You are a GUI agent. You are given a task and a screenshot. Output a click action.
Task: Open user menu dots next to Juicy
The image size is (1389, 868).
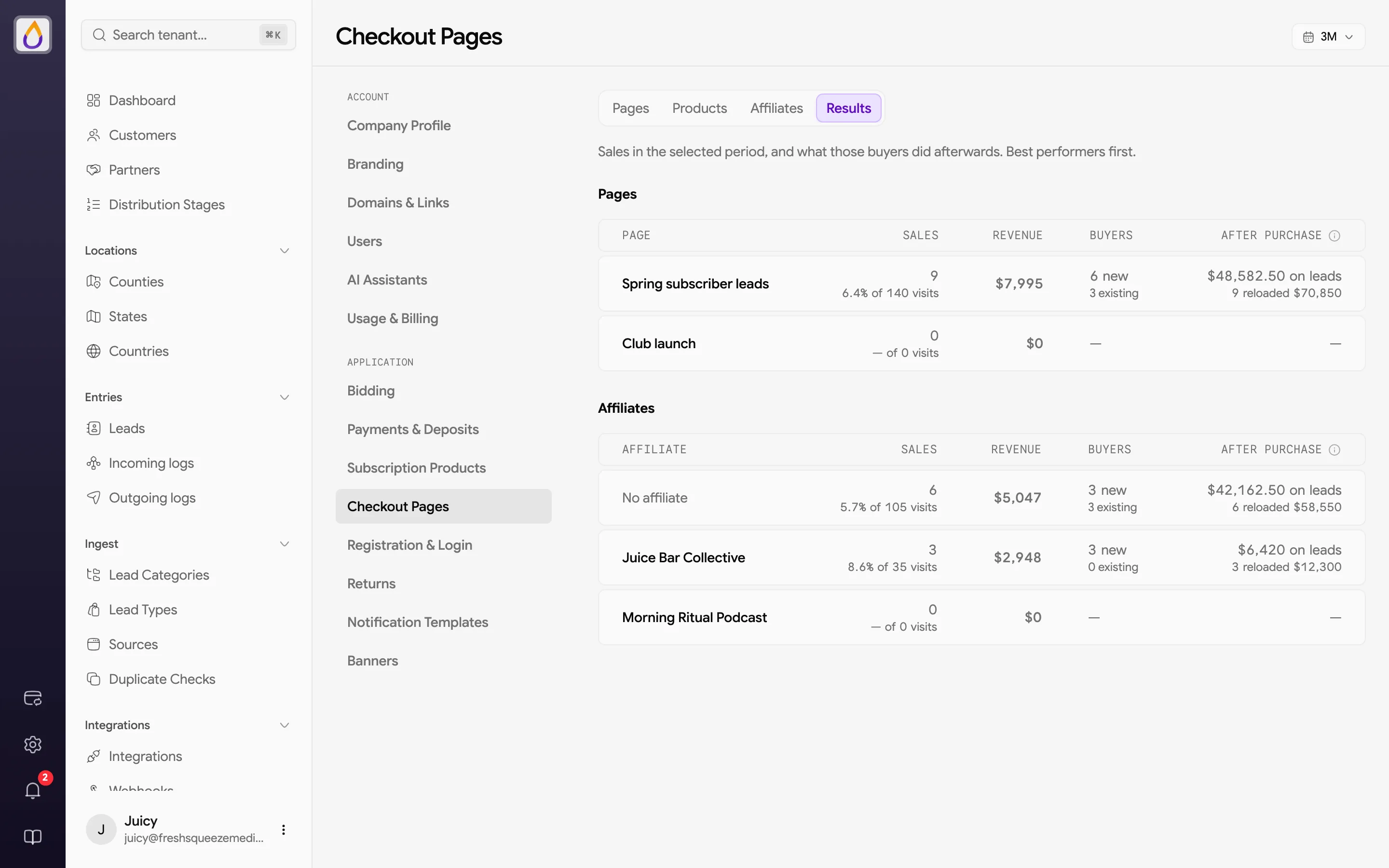283,829
